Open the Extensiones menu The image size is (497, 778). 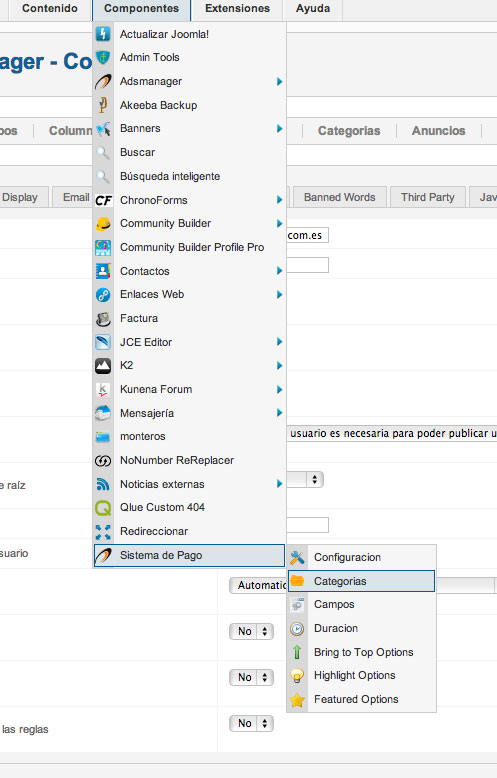pos(238,8)
